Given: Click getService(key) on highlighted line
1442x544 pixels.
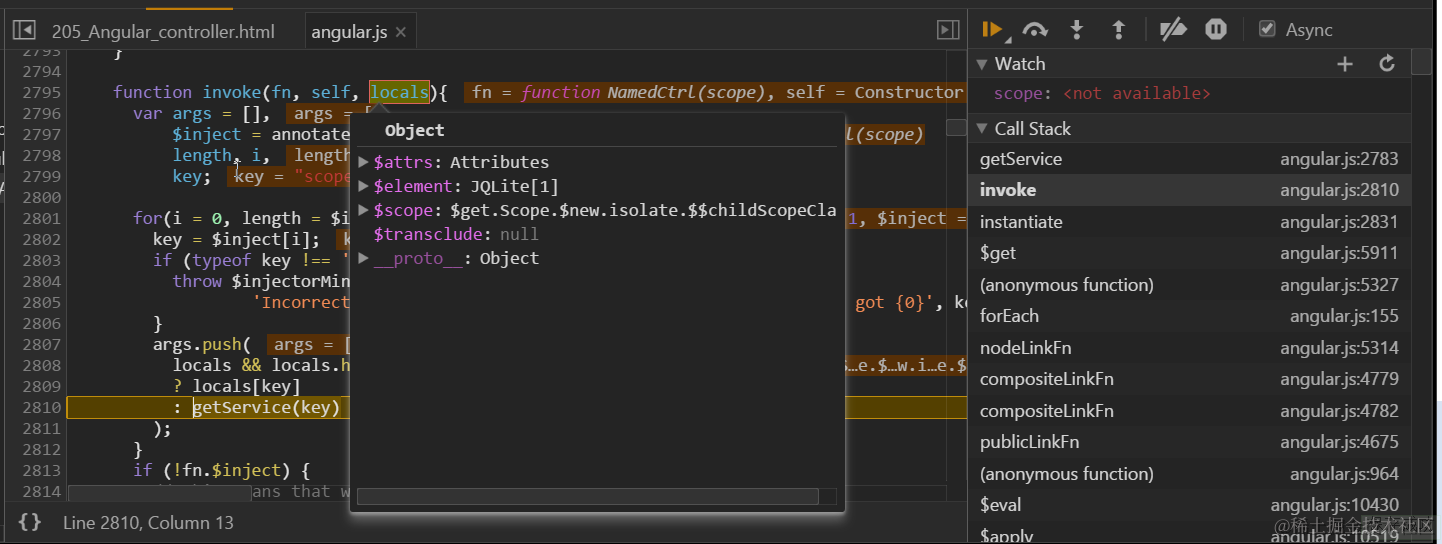Looking at the screenshot, I should click(x=266, y=408).
